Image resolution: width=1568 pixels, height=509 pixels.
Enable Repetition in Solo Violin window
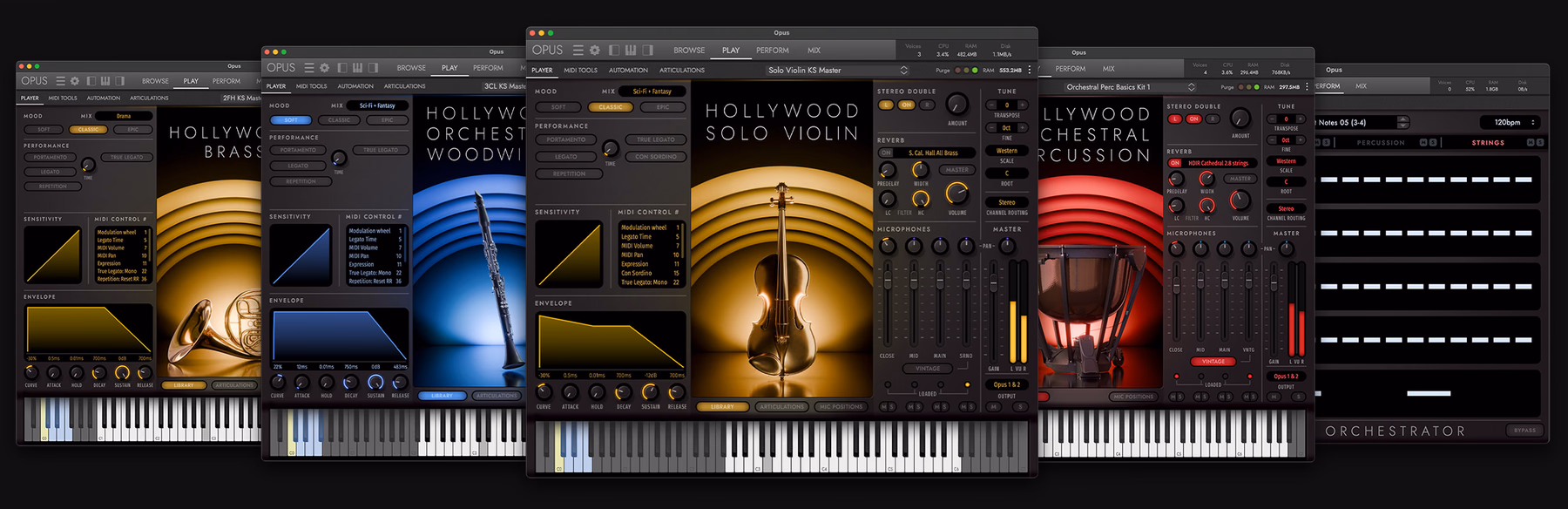[x=569, y=173]
